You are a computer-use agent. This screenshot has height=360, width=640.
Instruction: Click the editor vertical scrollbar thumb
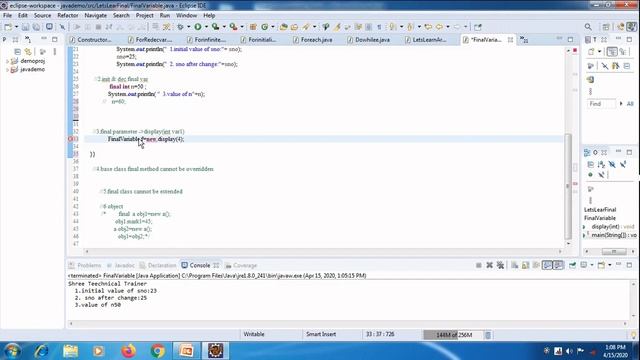[x=568, y=186]
